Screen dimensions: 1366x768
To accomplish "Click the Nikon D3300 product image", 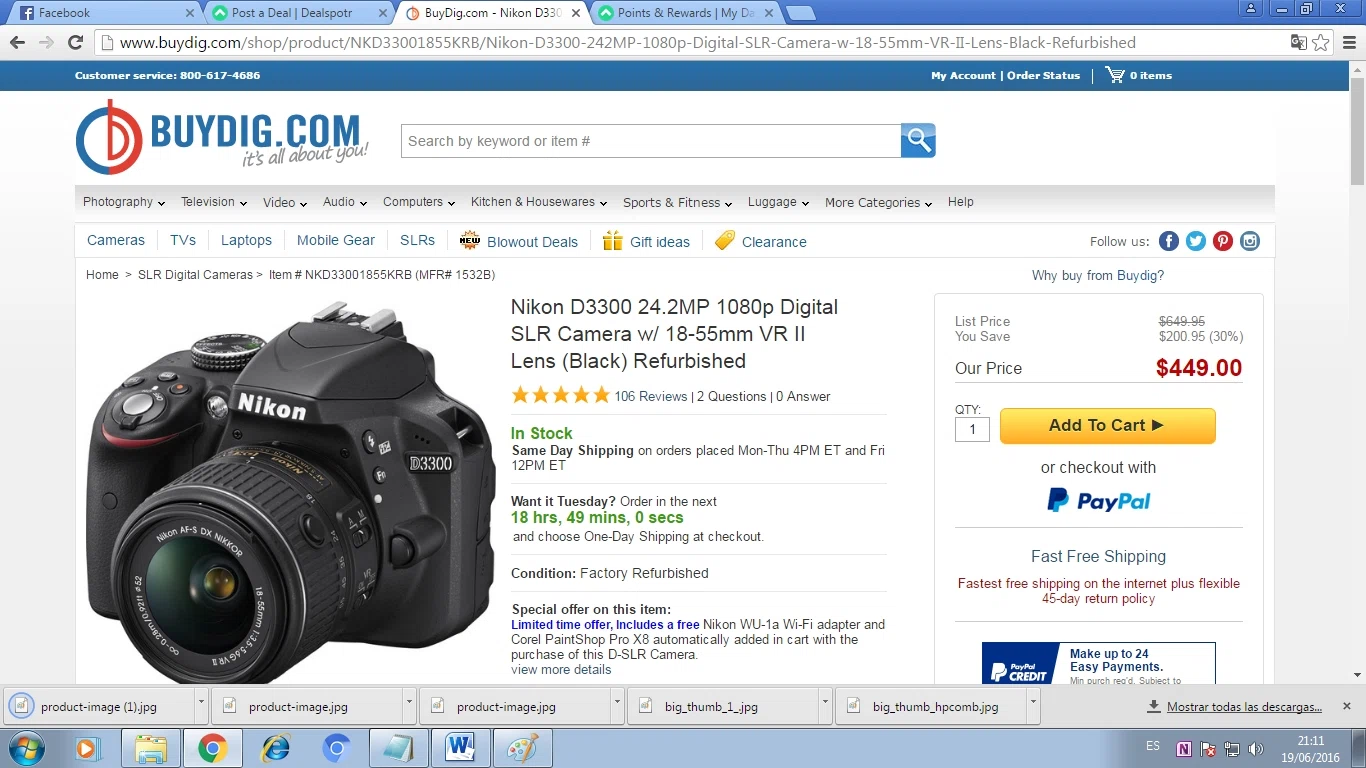I will pos(291,490).
